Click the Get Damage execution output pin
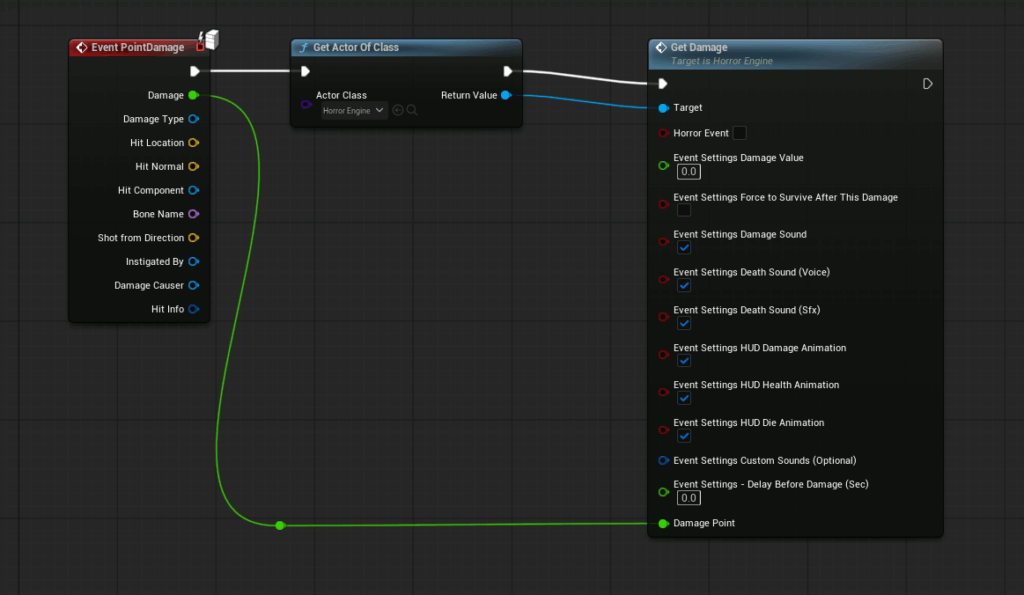Viewport: 1024px width, 595px height. [x=927, y=84]
